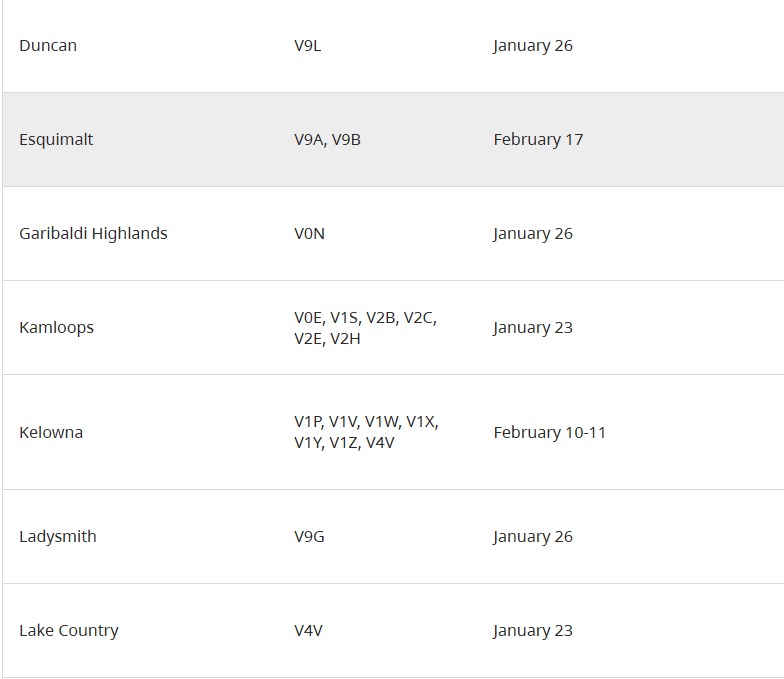Click Garibaldi Highlands January 26 date
784x679 pixels.
click(533, 234)
